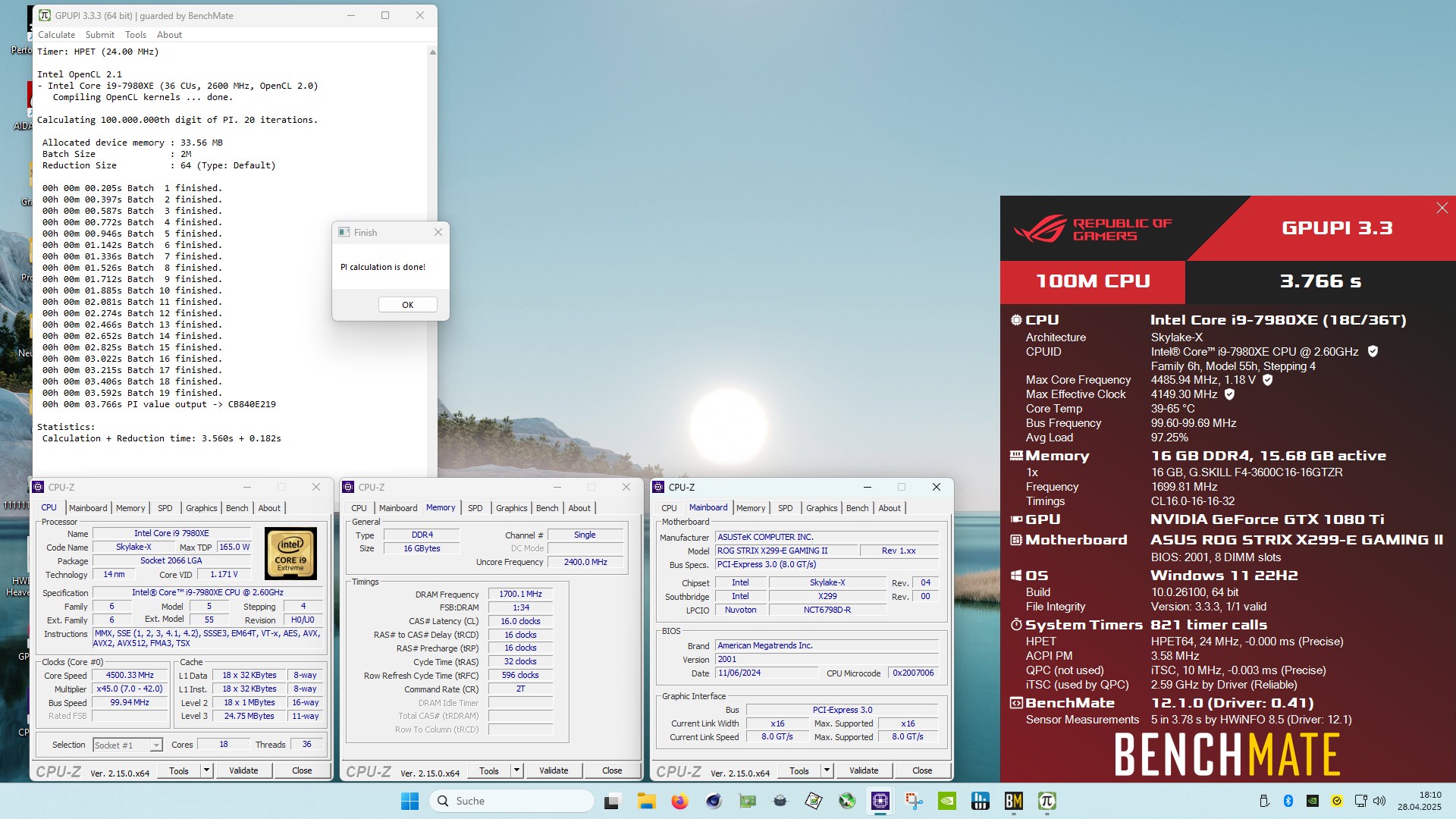The image size is (1456, 819).
Task: Open the Tools menu in GPUPI
Action: pos(136,35)
